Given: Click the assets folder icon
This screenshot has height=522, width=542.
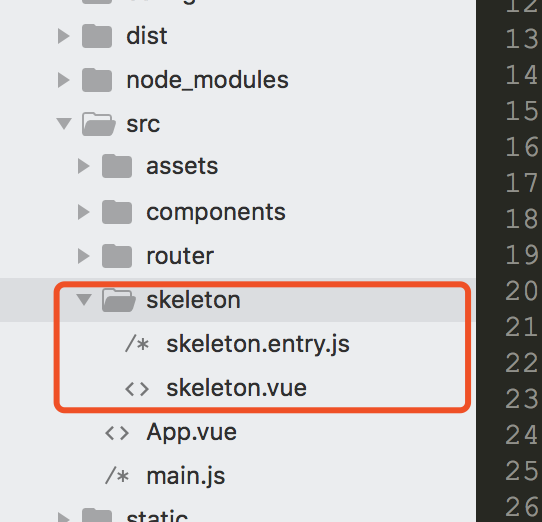Looking at the screenshot, I should point(117,166).
